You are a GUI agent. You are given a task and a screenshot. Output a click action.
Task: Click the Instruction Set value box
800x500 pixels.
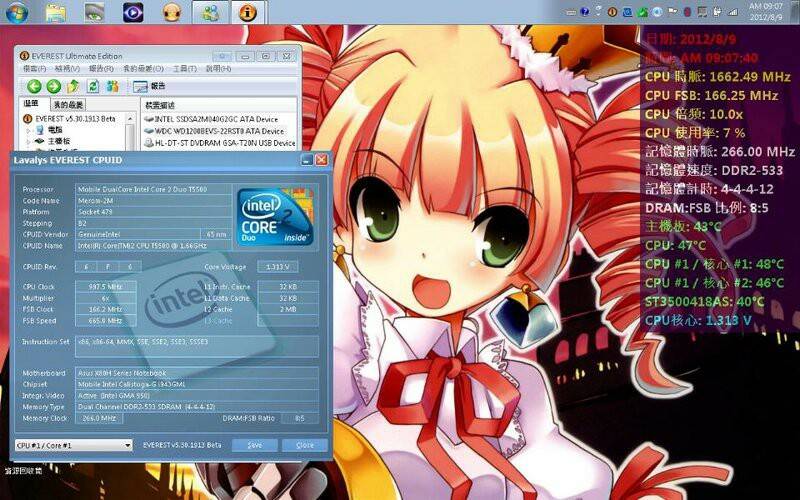coord(197,346)
